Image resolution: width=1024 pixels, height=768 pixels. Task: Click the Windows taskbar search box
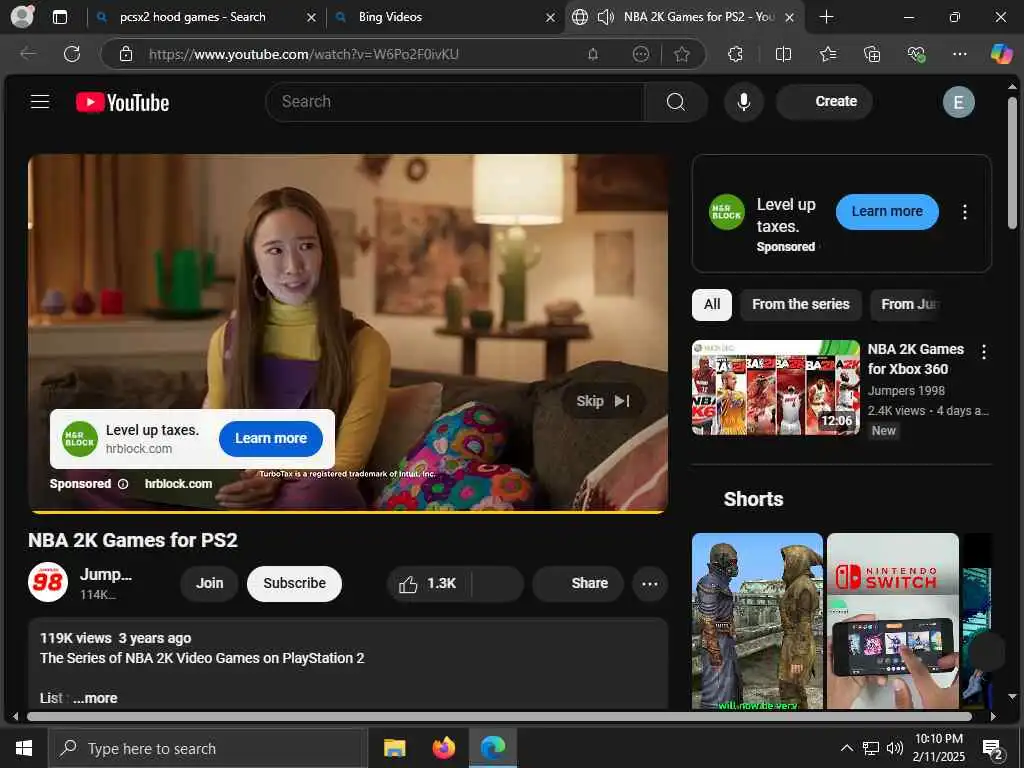click(x=208, y=748)
